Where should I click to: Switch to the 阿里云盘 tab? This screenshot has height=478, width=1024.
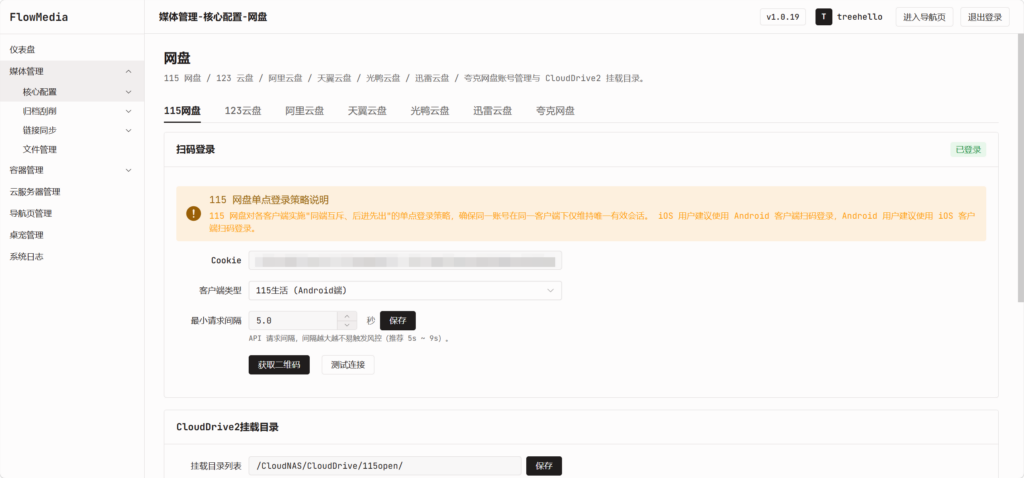[304, 111]
